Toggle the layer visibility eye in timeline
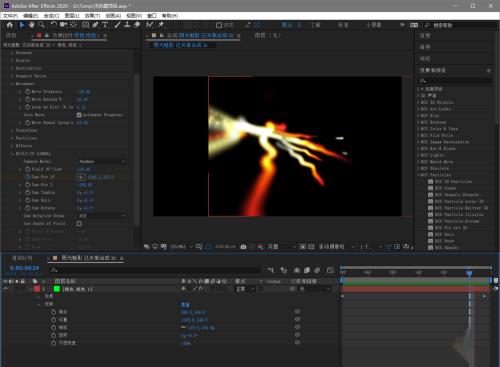500x367 pixels. pyautogui.click(x=5, y=289)
